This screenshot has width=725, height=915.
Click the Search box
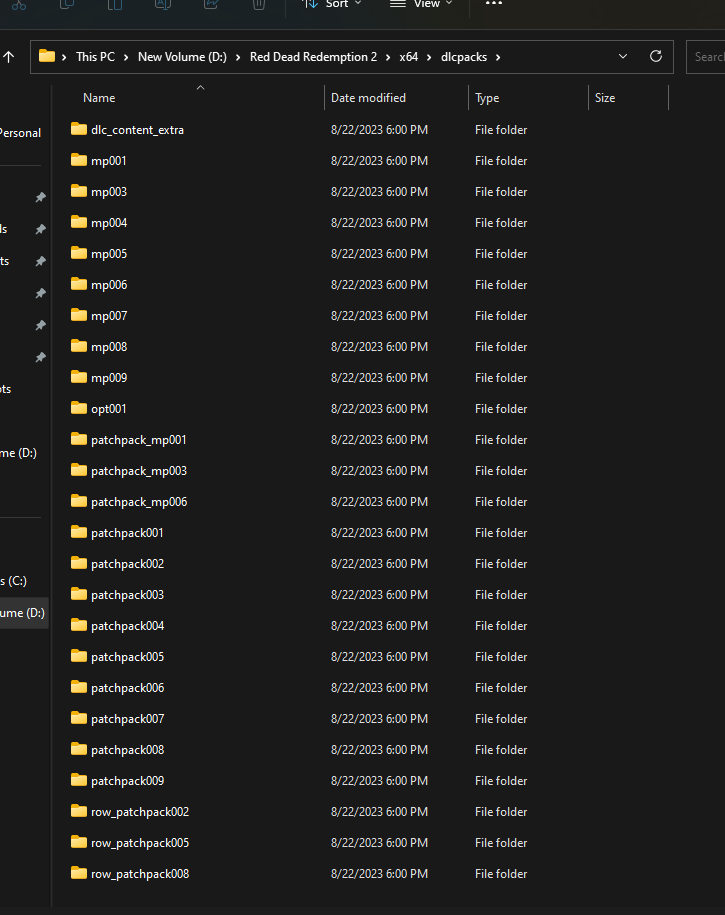click(706, 57)
